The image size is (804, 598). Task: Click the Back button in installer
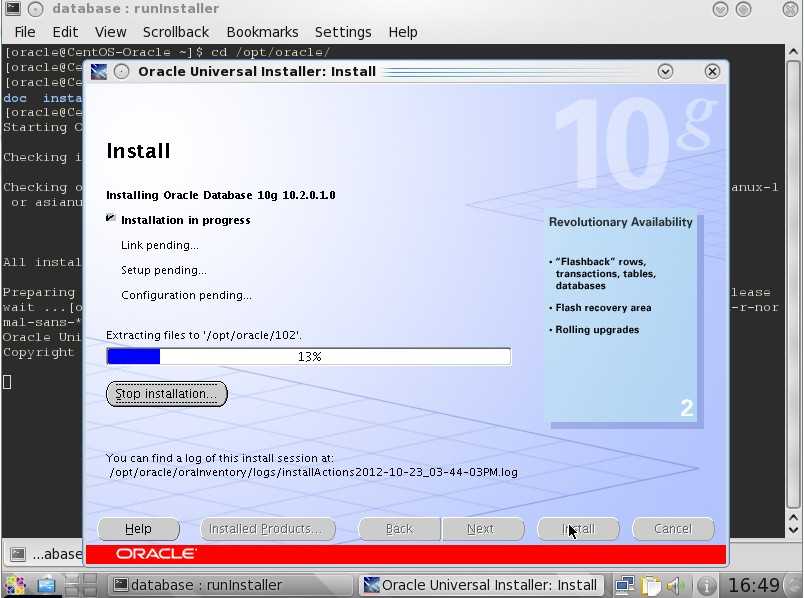point(399,529)
